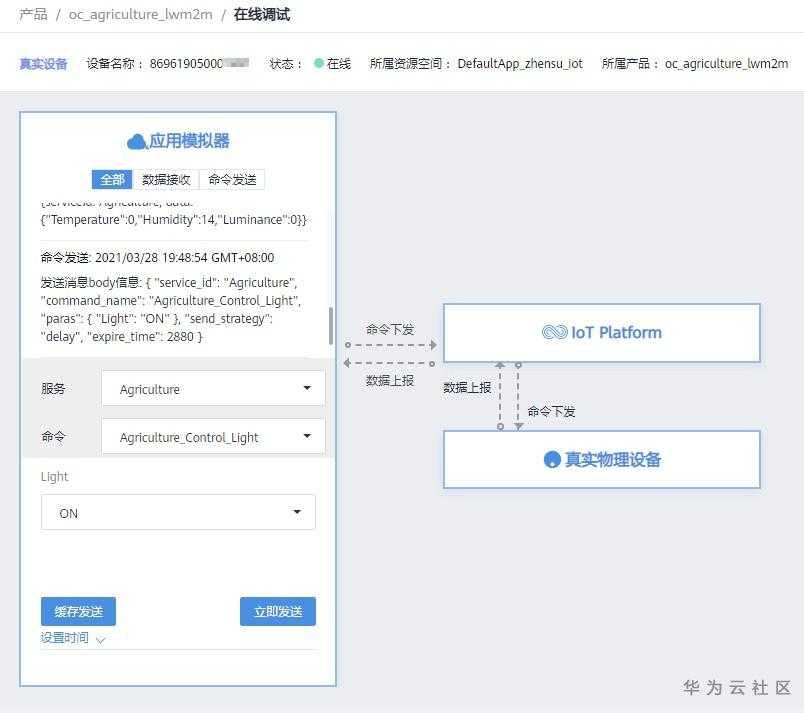Click the message log scrollbar
Viewport: 804px width, 713px height.
click(331, 326)
